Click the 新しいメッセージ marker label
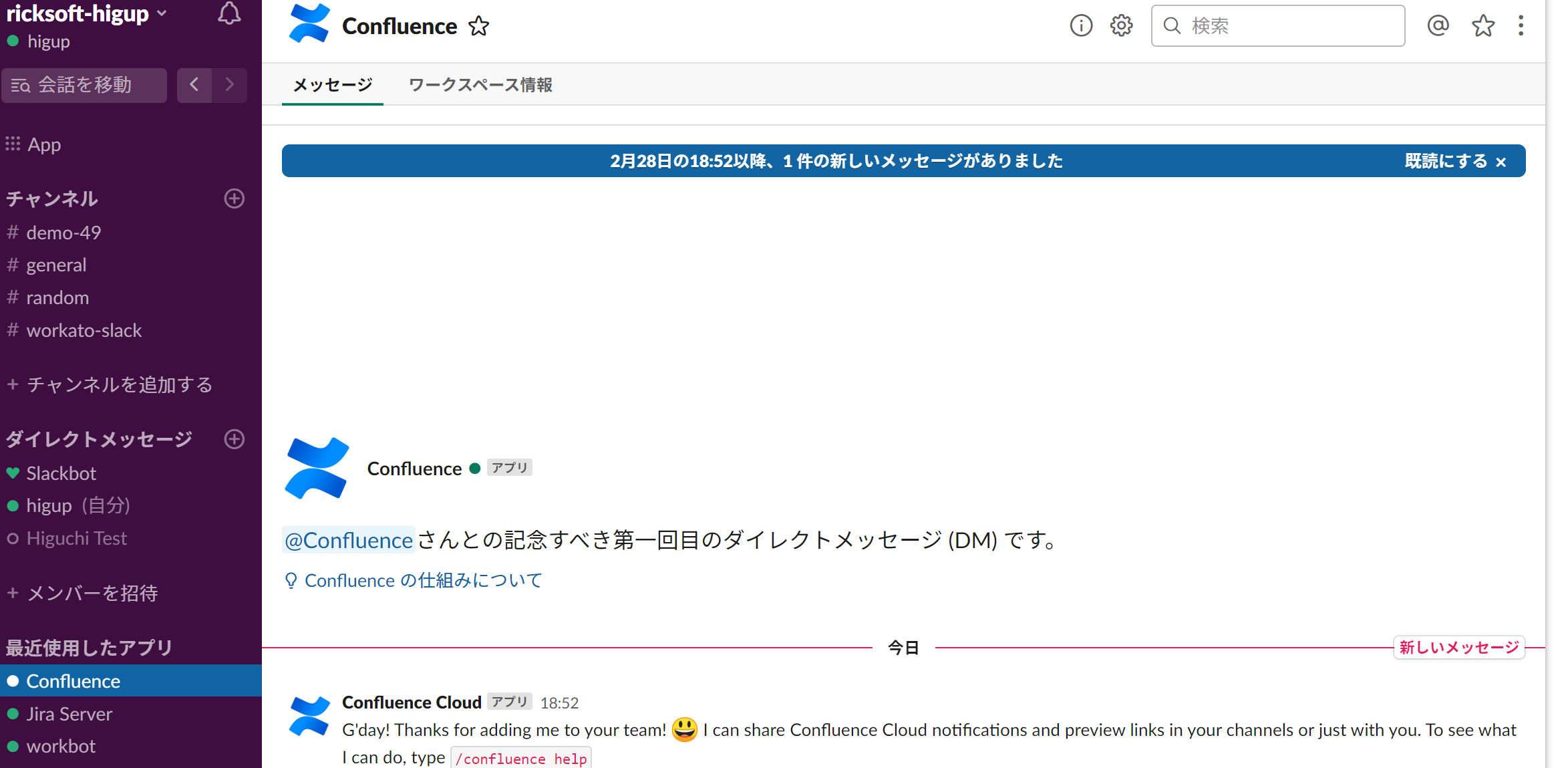Screen dimensions: 1568x768 click(x=1459, y=647)
